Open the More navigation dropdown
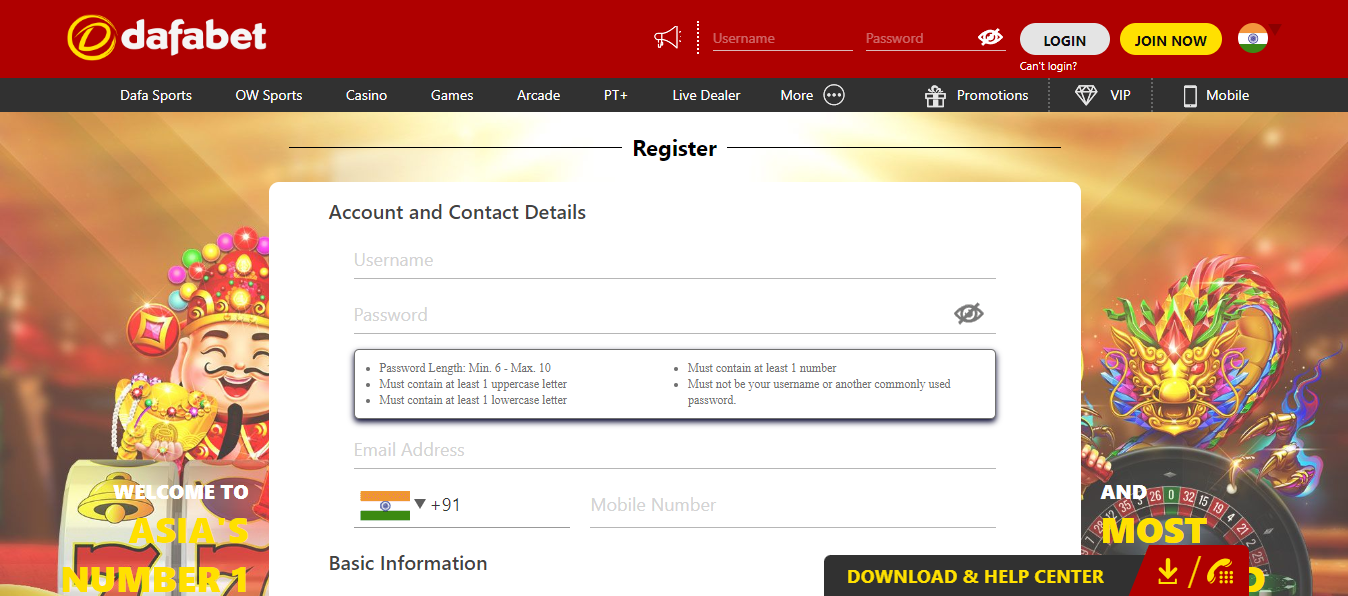Image resolution: width=1348 pixels, height=596 pixels. (x=810, y=94)
